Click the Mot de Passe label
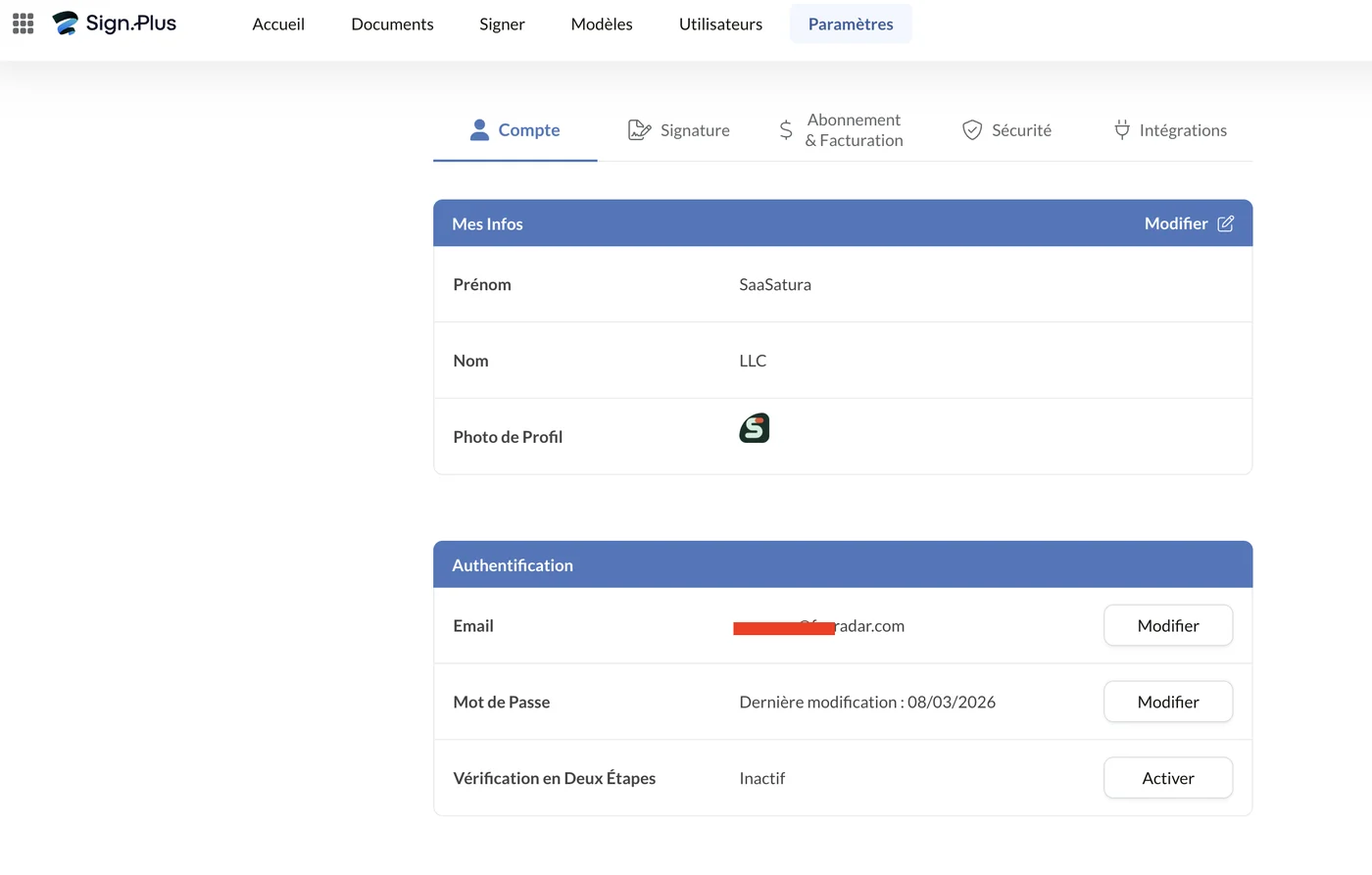The height and width of the screenshot is (875, 1372). [502, 702]
